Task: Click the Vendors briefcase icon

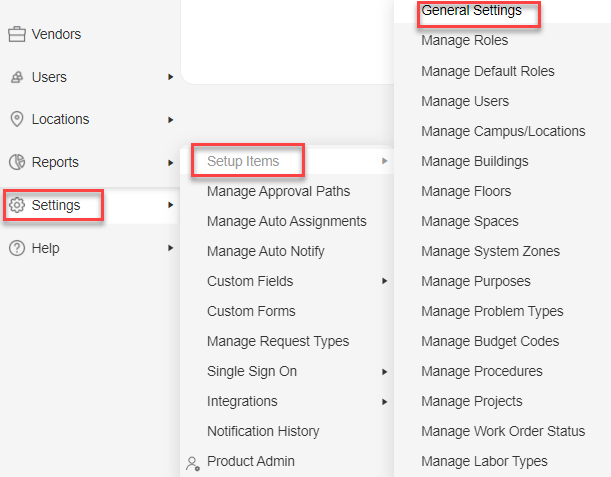Action: pos(17,34)
